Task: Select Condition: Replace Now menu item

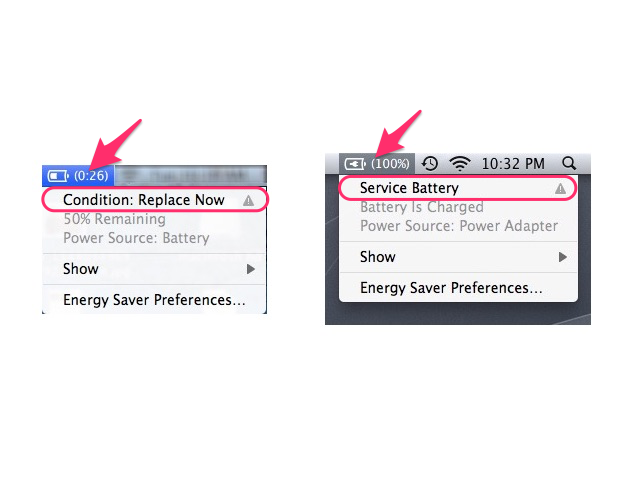Action: (x=154, y=200)
